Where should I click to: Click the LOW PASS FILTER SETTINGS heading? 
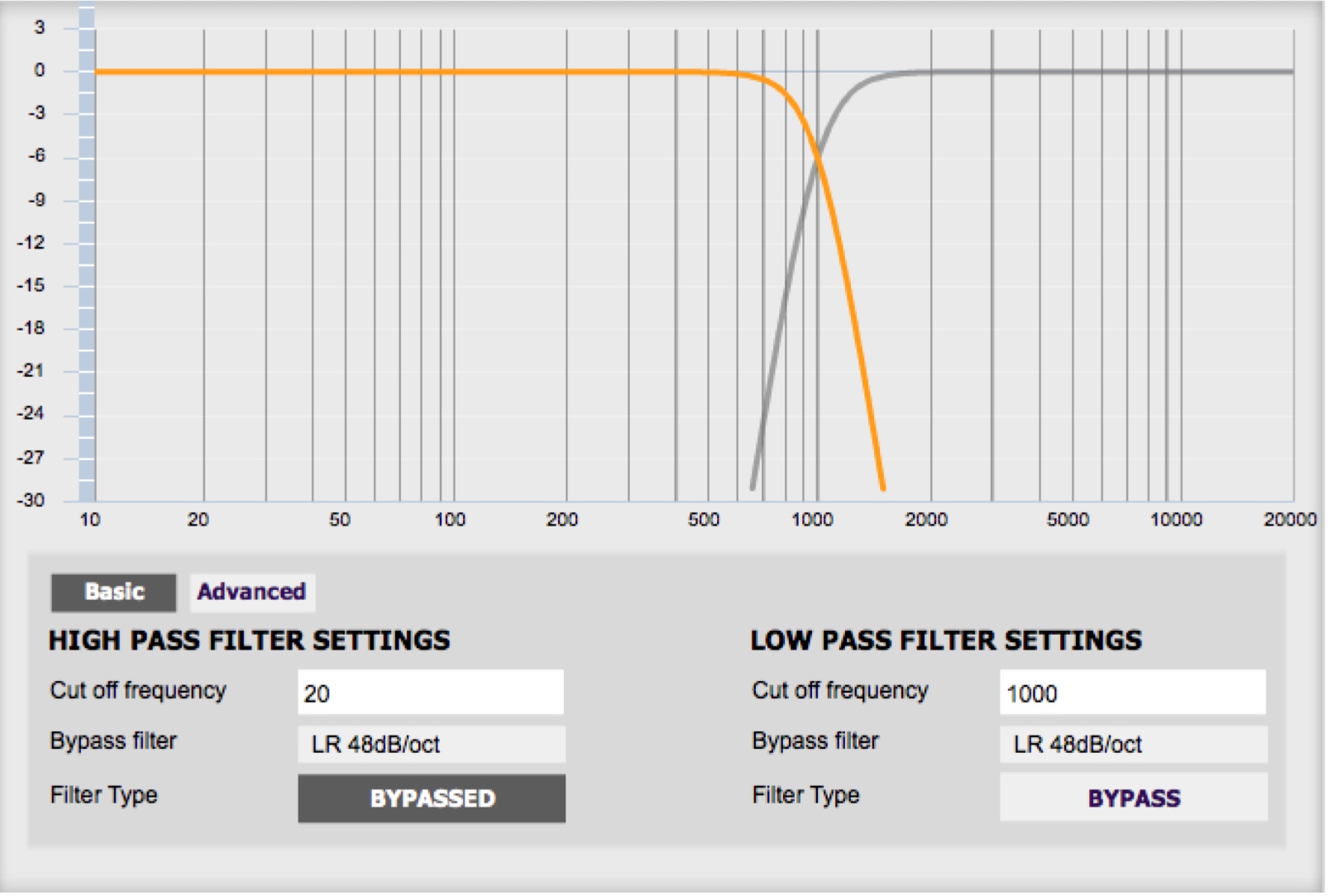click(945, 641)
